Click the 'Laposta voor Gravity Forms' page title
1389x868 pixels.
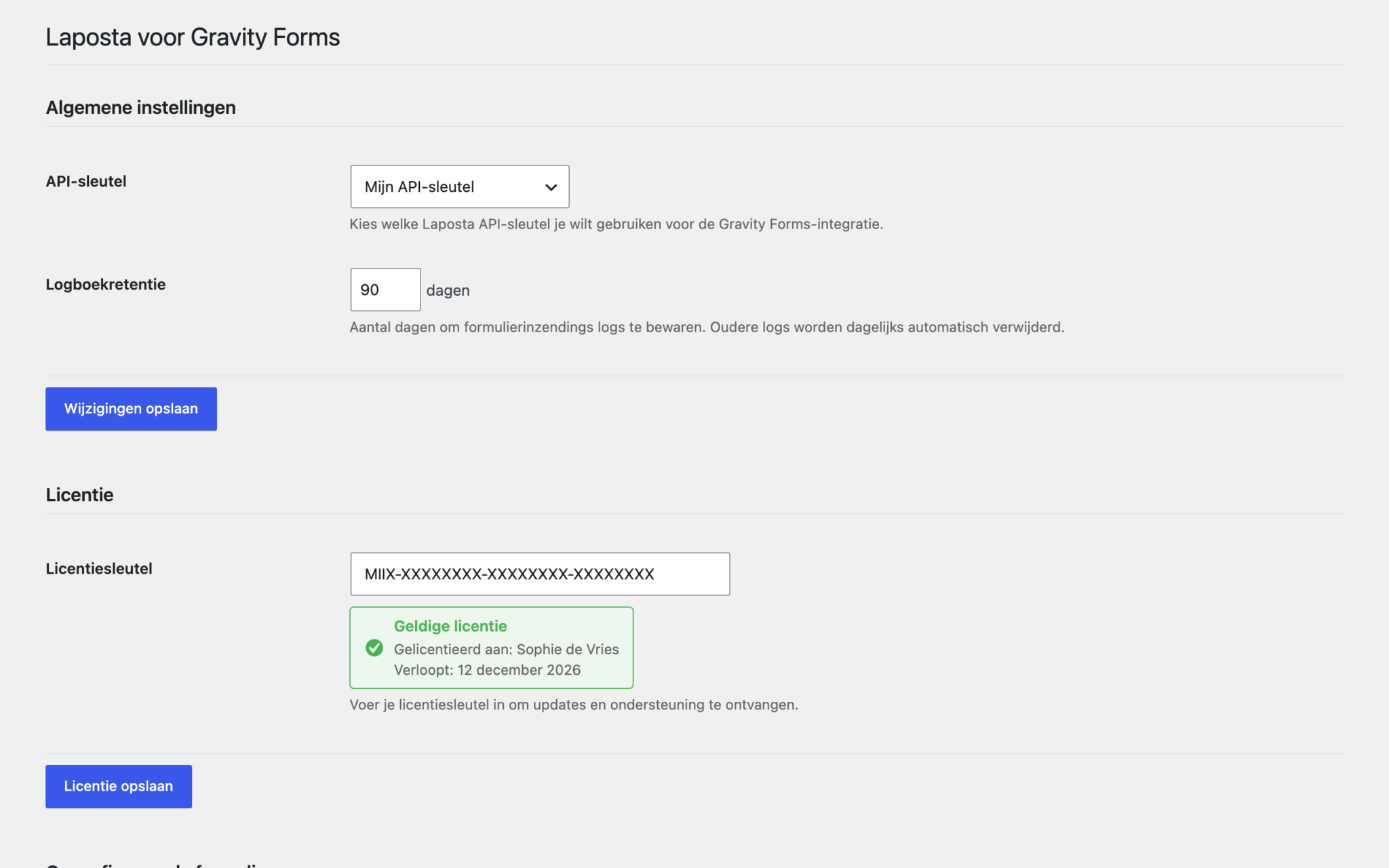[x=193, y=37]
